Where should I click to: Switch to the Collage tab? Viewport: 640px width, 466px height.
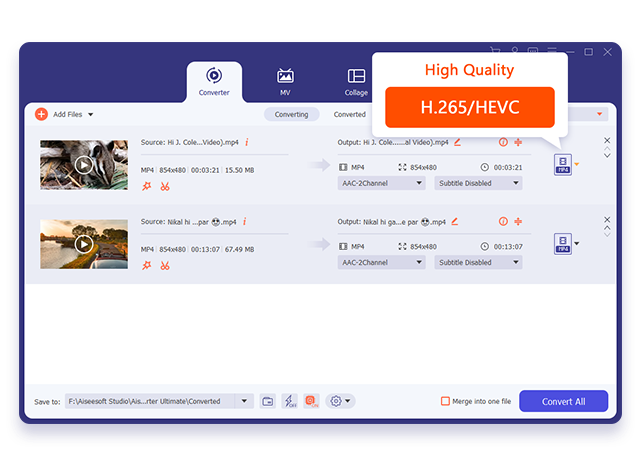click(x=356, y=81)
